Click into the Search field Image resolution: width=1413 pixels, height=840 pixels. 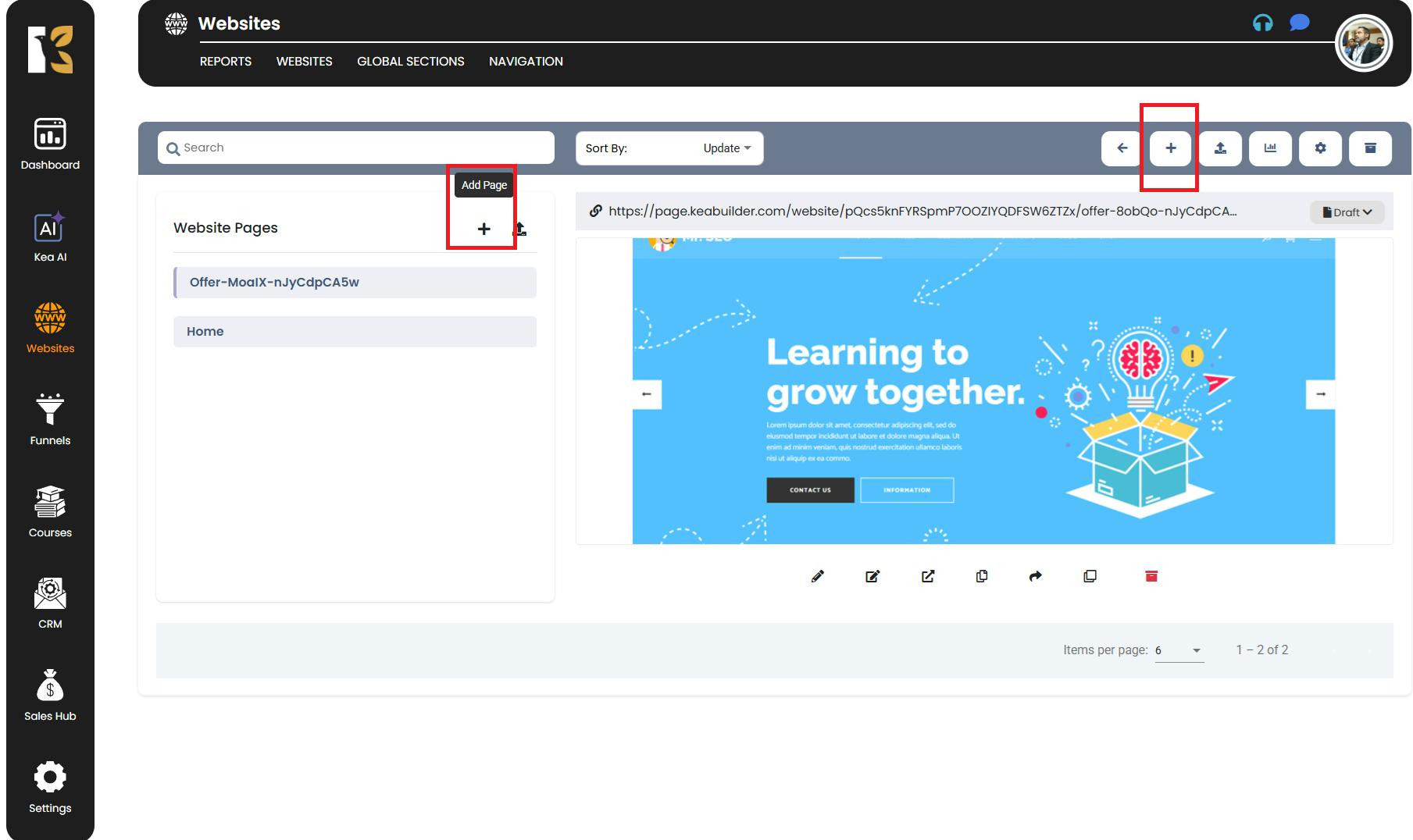[356, 148]
